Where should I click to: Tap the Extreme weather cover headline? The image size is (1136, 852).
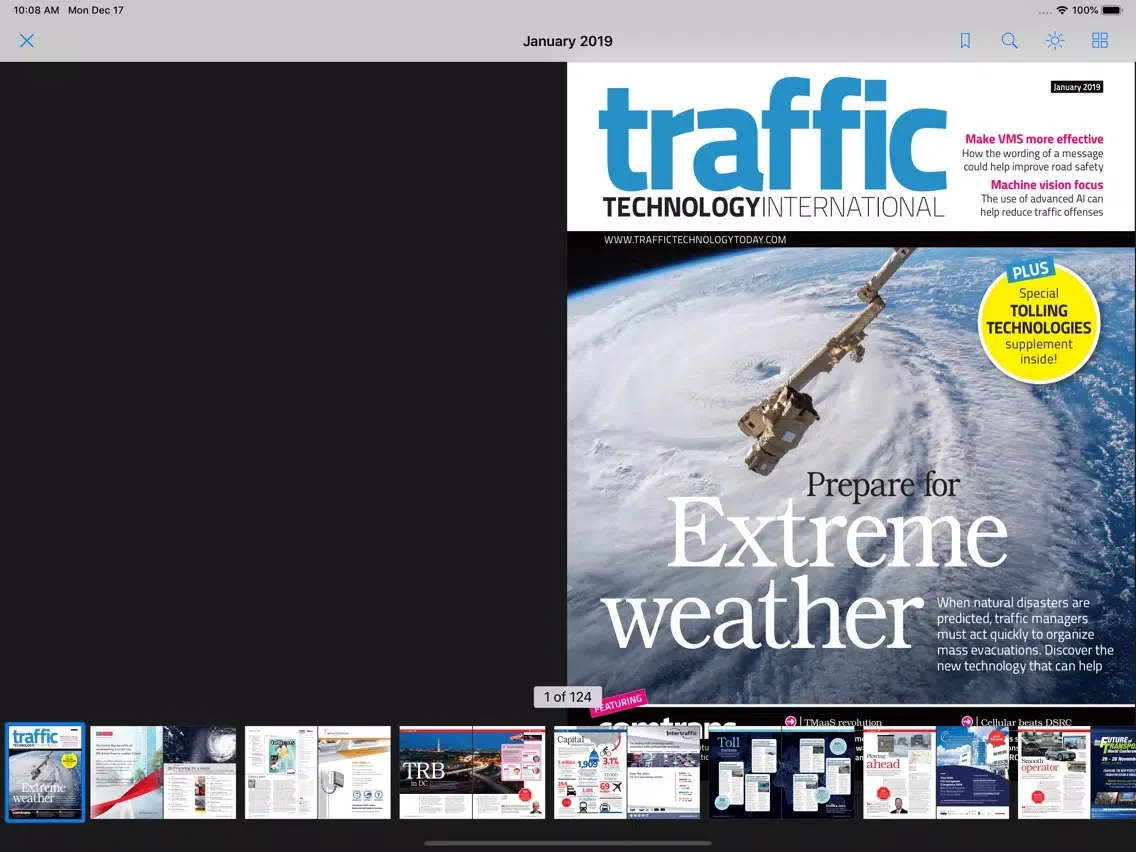click(x=804, y=575)
